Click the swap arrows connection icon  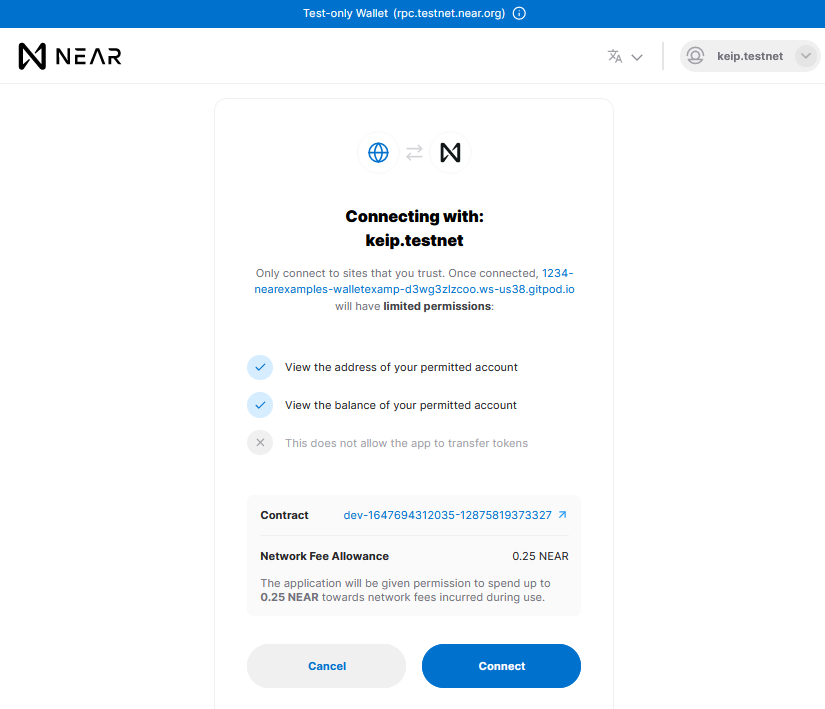[414, 153]
